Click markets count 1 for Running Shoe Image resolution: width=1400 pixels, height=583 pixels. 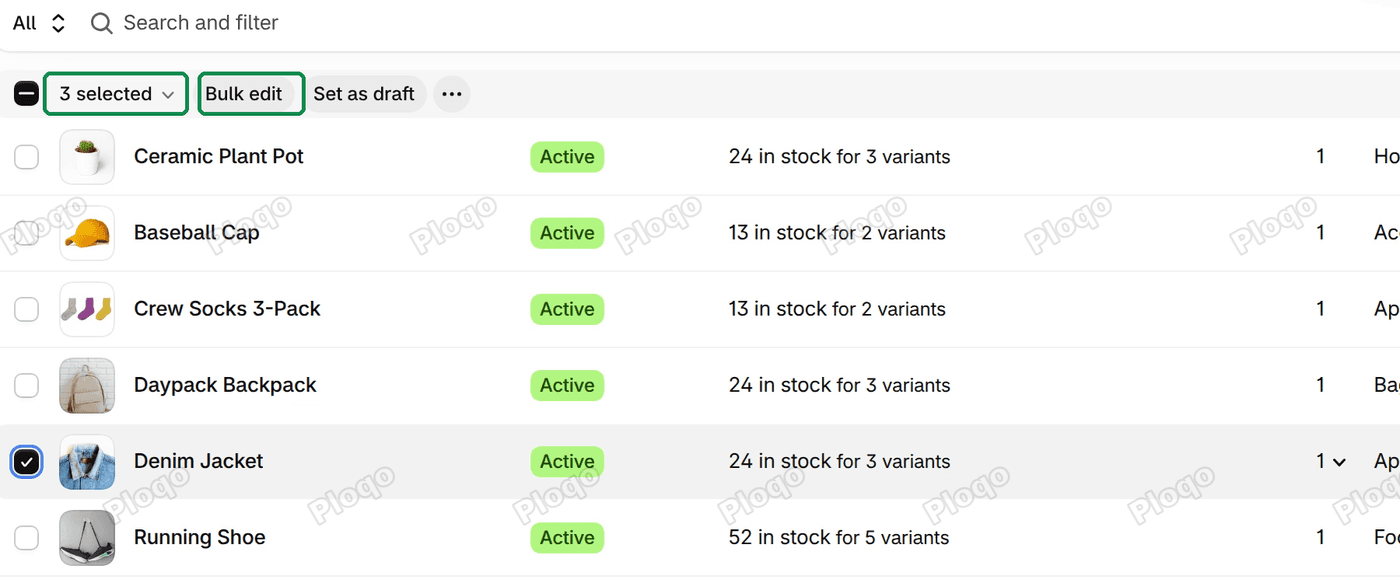[1320, 538]
